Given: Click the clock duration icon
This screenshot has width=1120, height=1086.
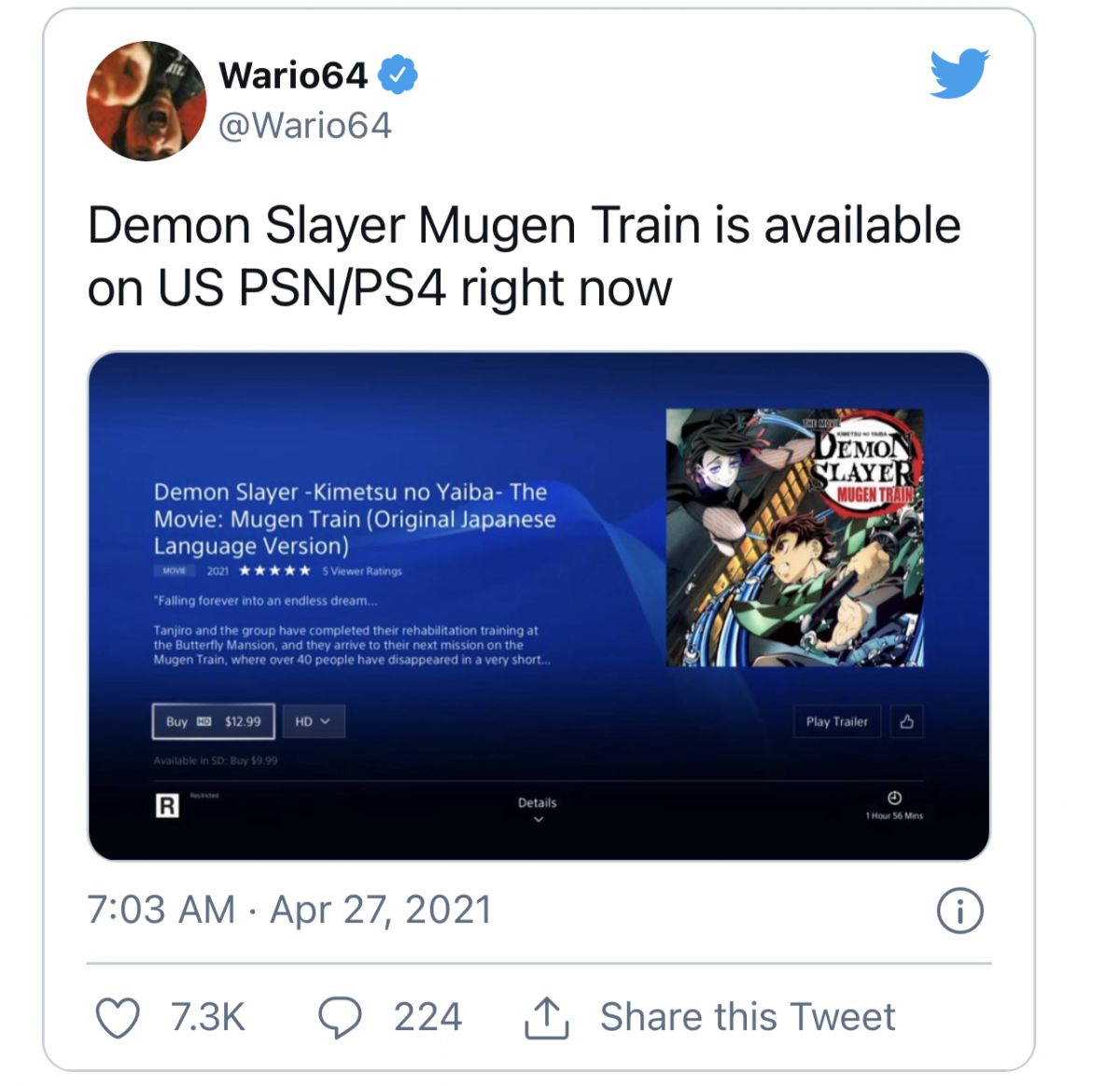Looking at the screenshot, I should (894, 798).
